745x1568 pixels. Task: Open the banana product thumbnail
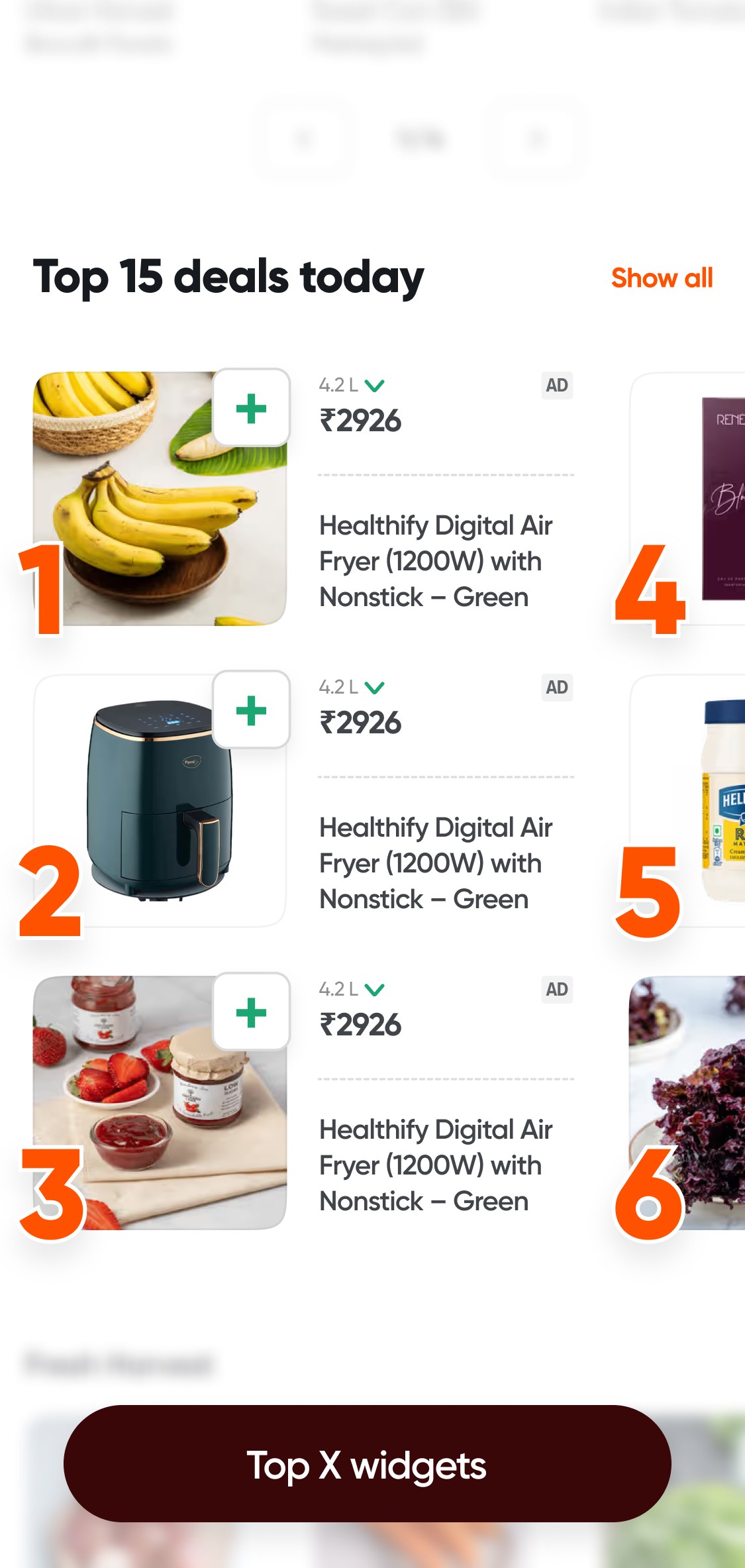(x=160, y=499)
